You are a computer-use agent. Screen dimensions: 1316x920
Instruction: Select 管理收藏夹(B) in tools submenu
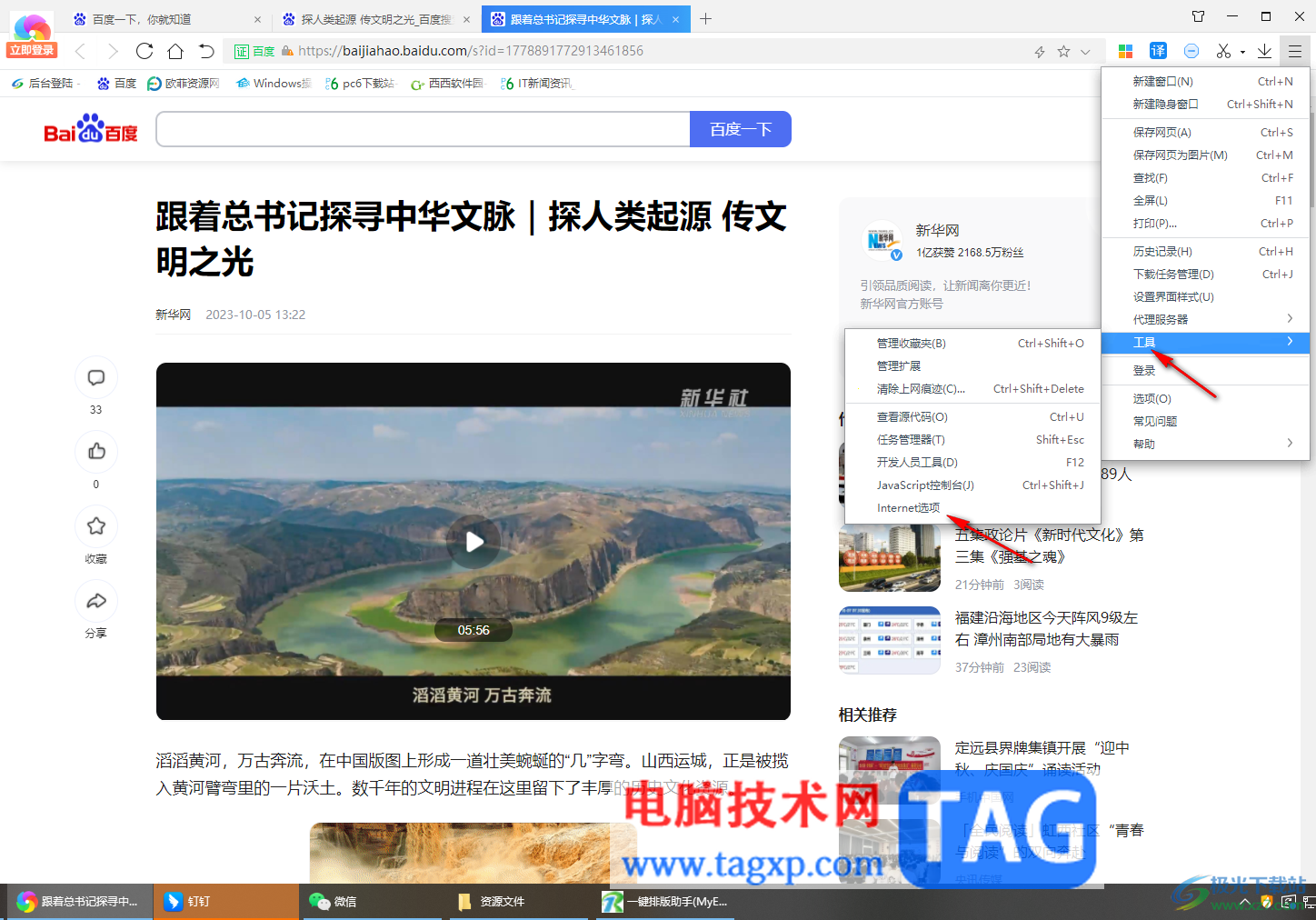(972, 344)
